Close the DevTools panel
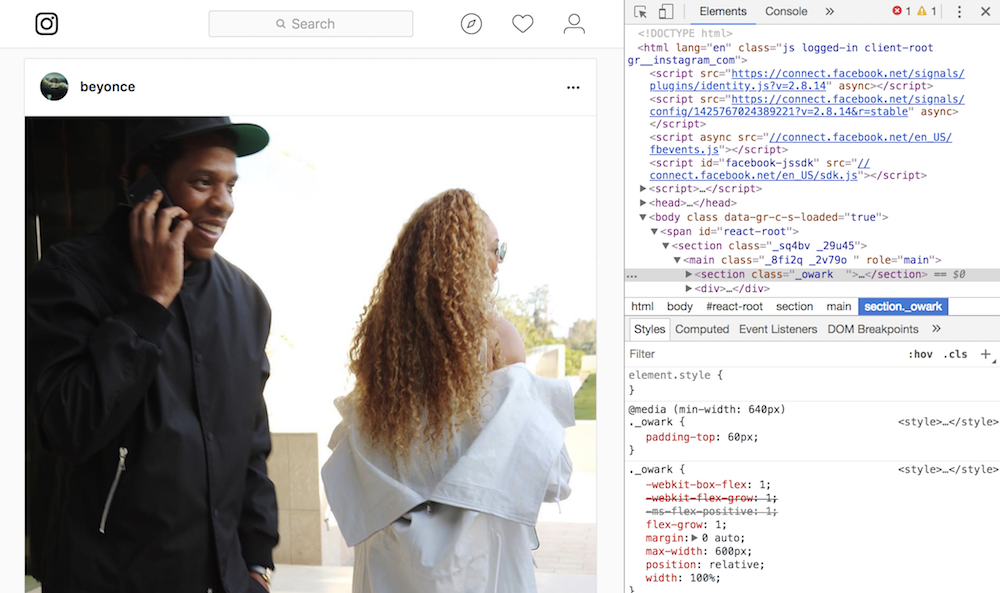The height and width of the screenshot is (593, 1000). point(985,11)
